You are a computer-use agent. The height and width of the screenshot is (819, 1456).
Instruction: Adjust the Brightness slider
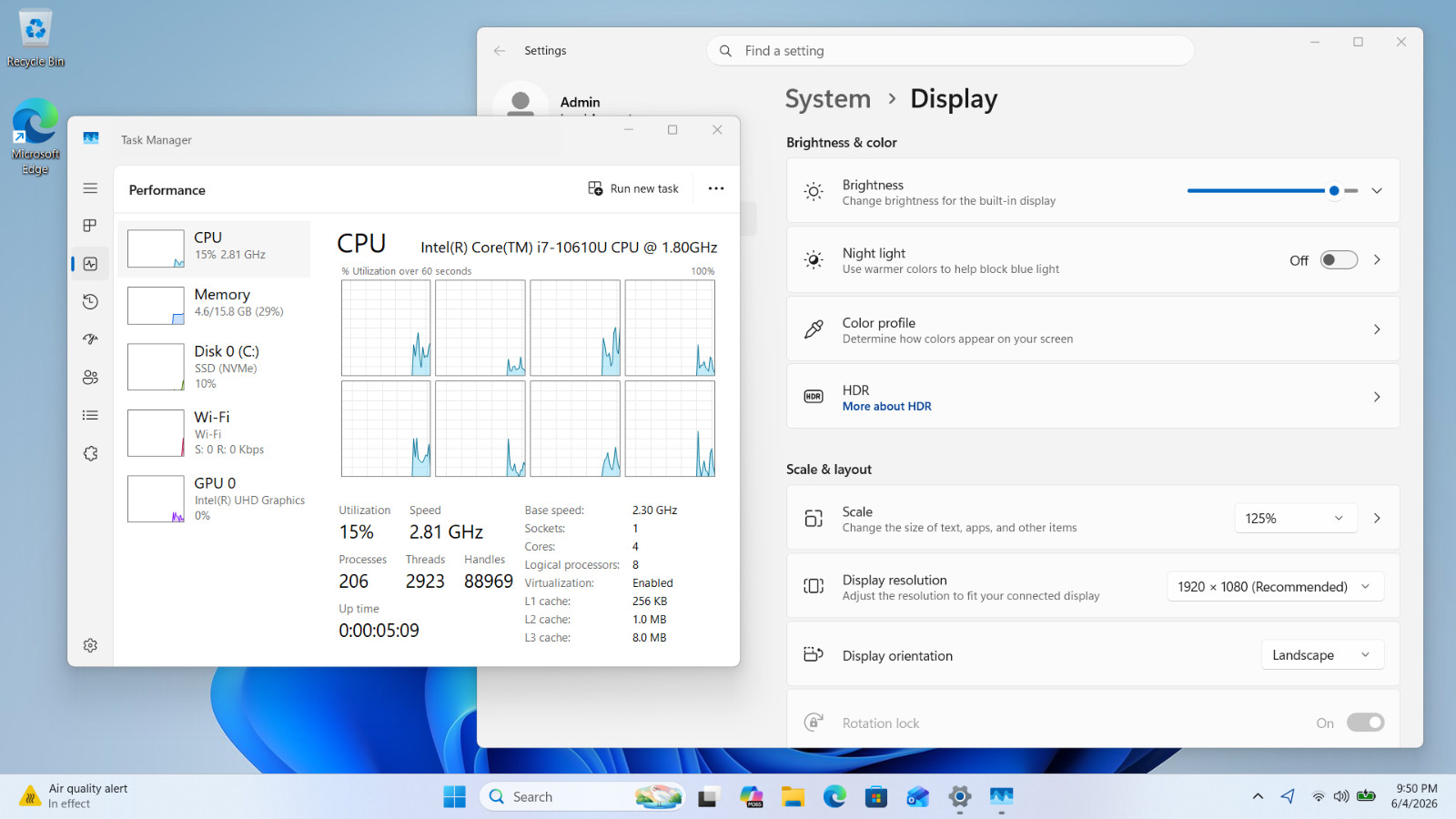[1272, 191]
